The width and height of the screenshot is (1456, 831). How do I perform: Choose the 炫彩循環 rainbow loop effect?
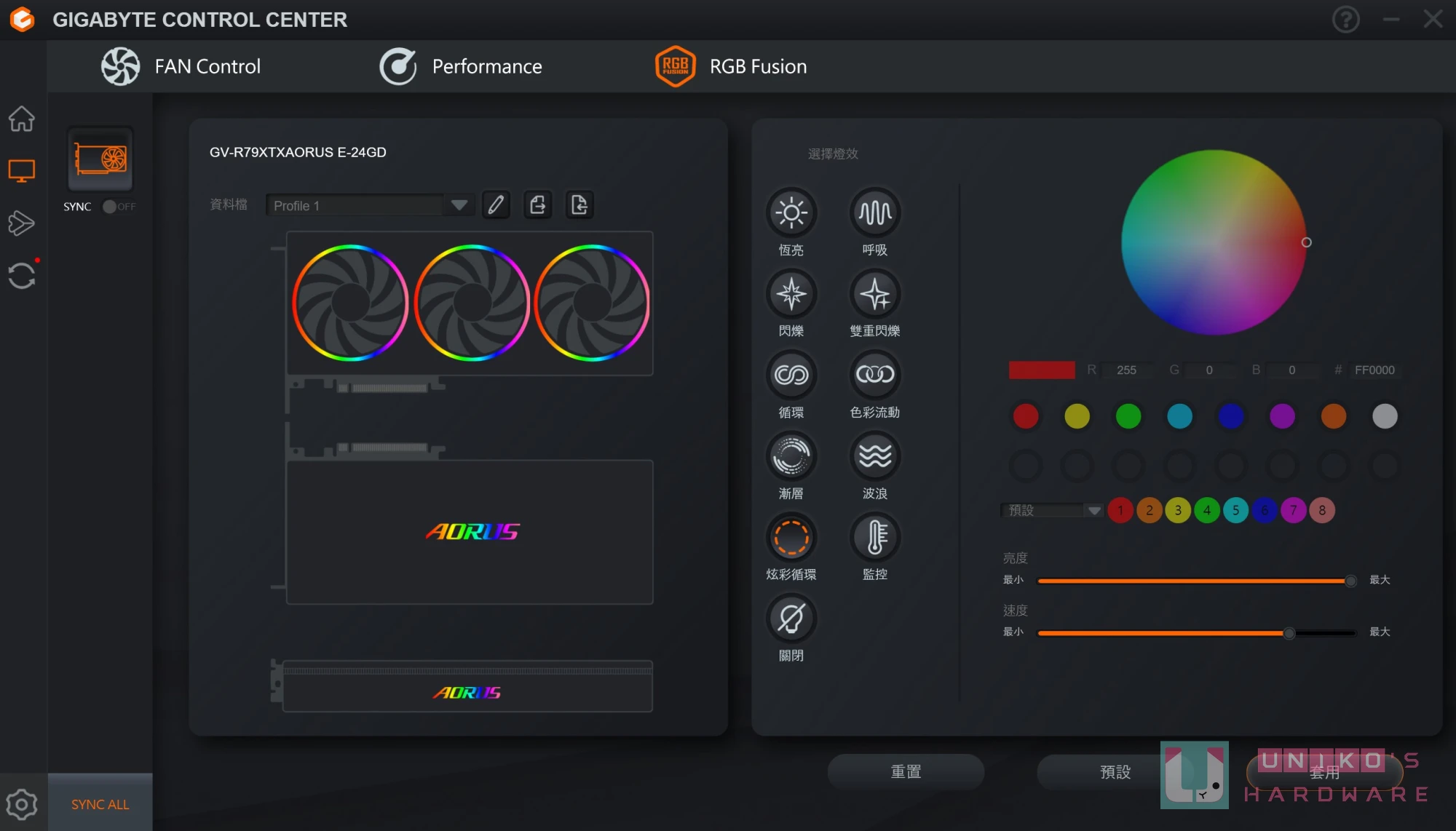pyautogui.click(x=791, y=538)
